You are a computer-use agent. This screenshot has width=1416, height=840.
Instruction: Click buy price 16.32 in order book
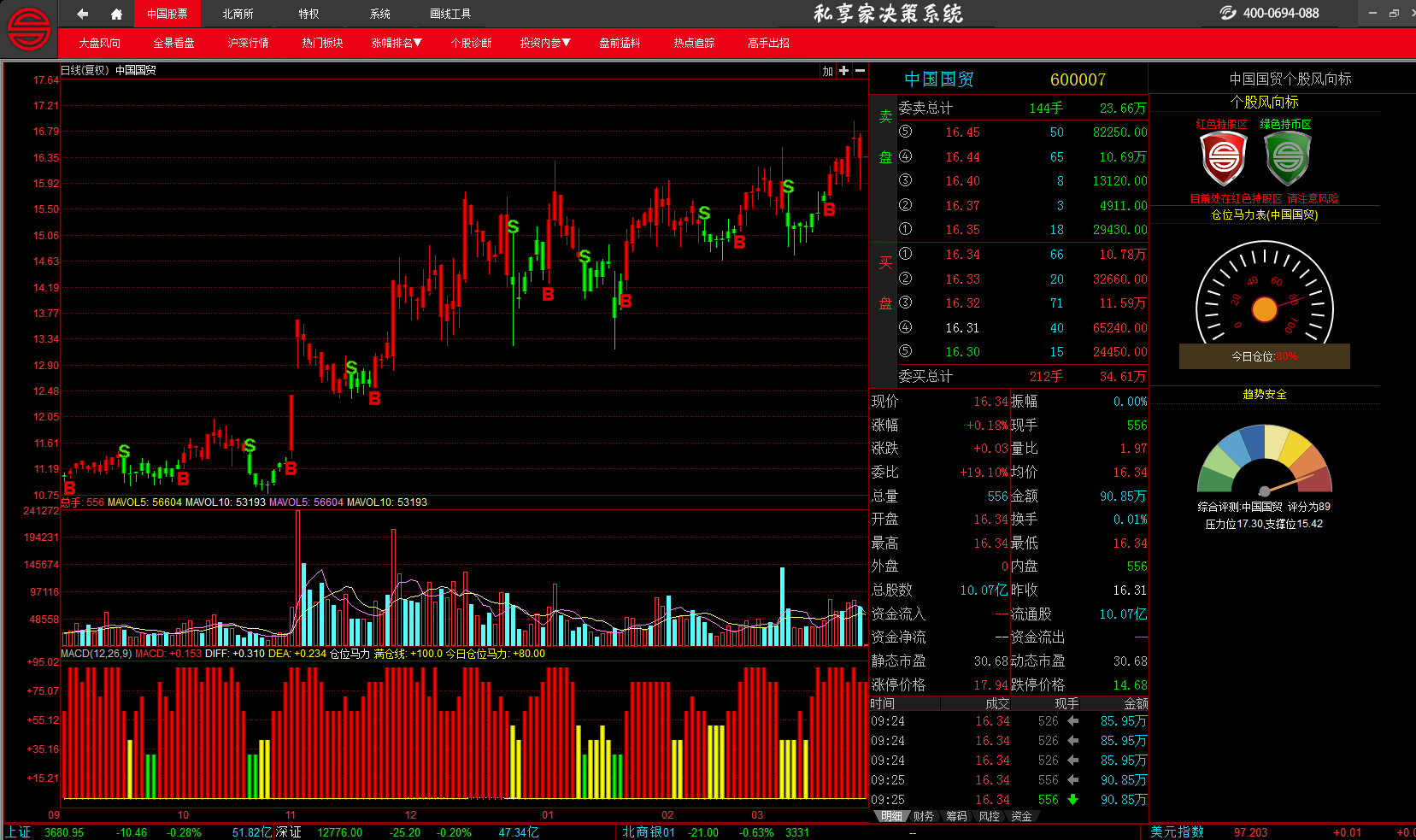coord(962,303)
